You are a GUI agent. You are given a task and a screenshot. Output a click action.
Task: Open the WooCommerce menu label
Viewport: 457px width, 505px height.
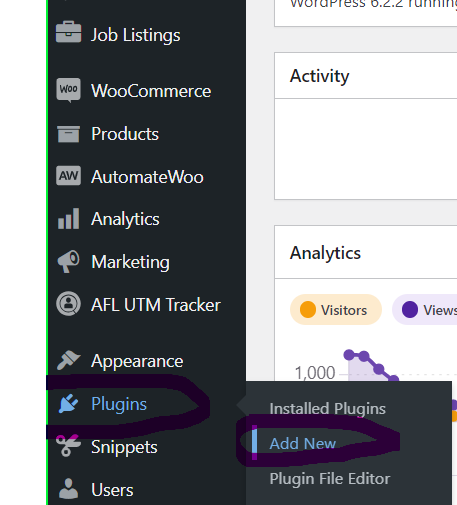click(x=151, y=91)
